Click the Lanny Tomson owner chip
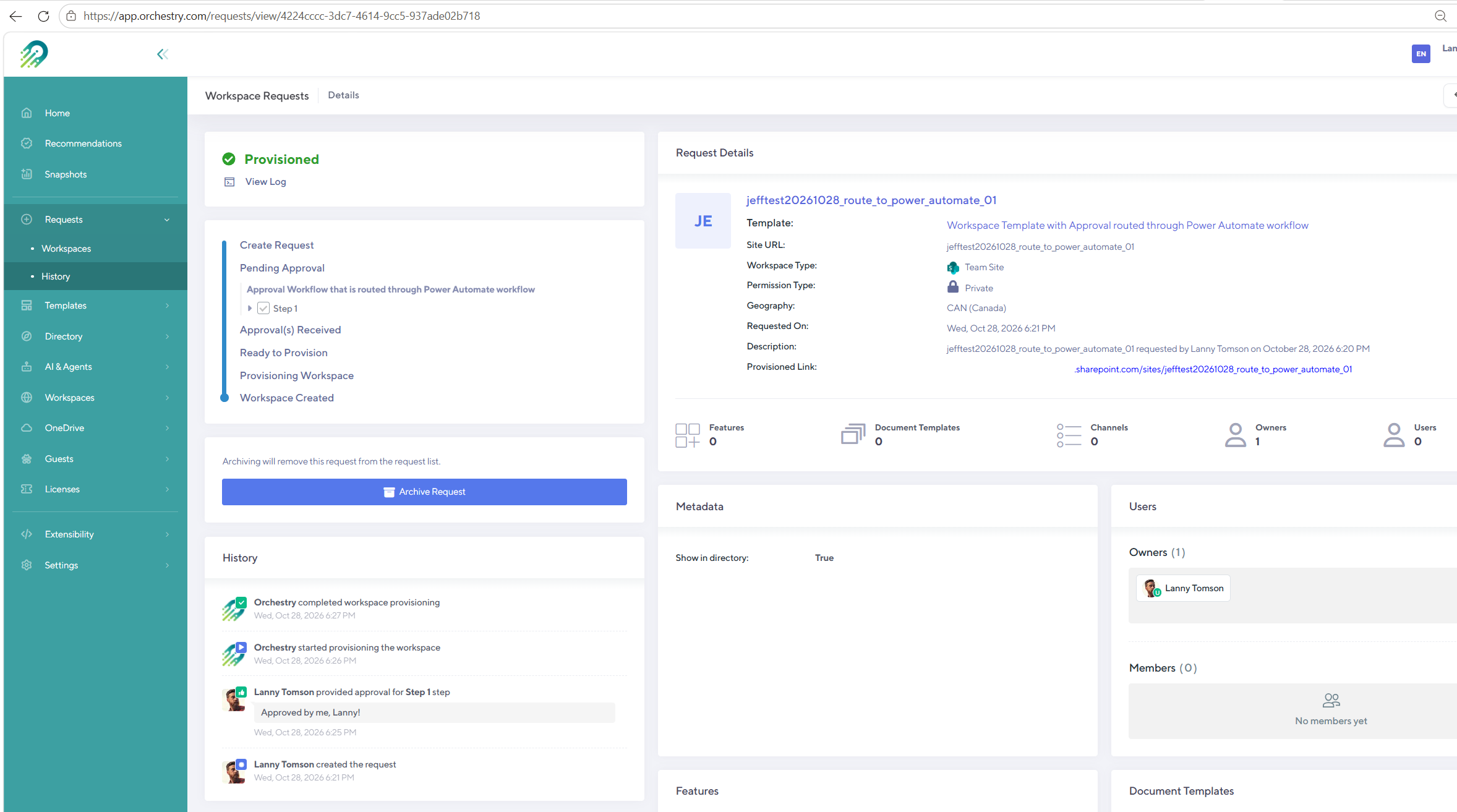 pyautogui.click(x=1183, y=588)
